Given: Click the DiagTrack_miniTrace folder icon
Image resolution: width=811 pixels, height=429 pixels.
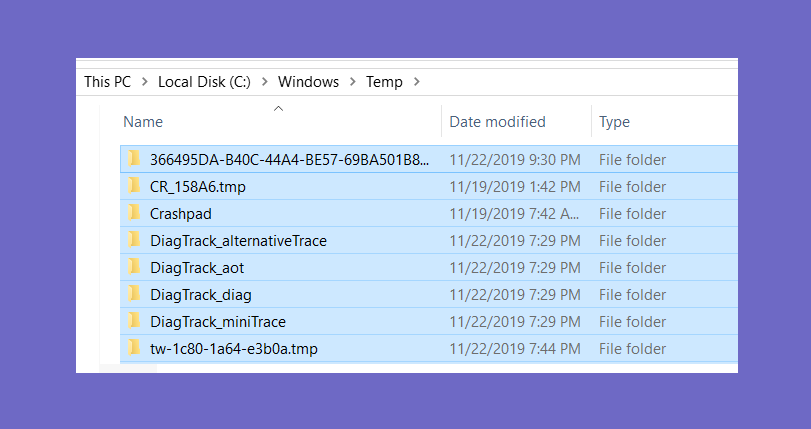Looking at the screenshot, I should pyautogui.click(x=134, y=320).
